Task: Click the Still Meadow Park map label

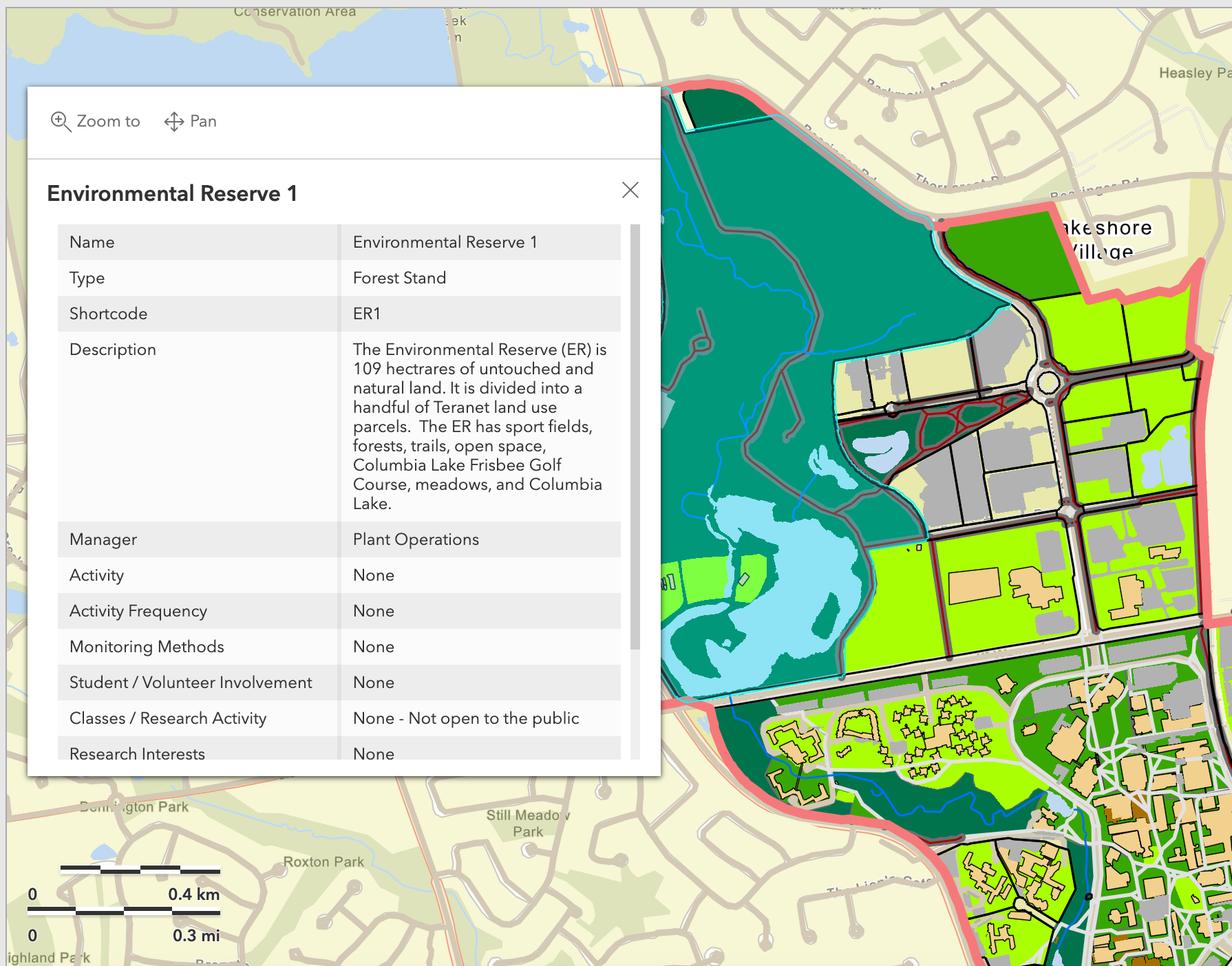Action: coord(527,824)
